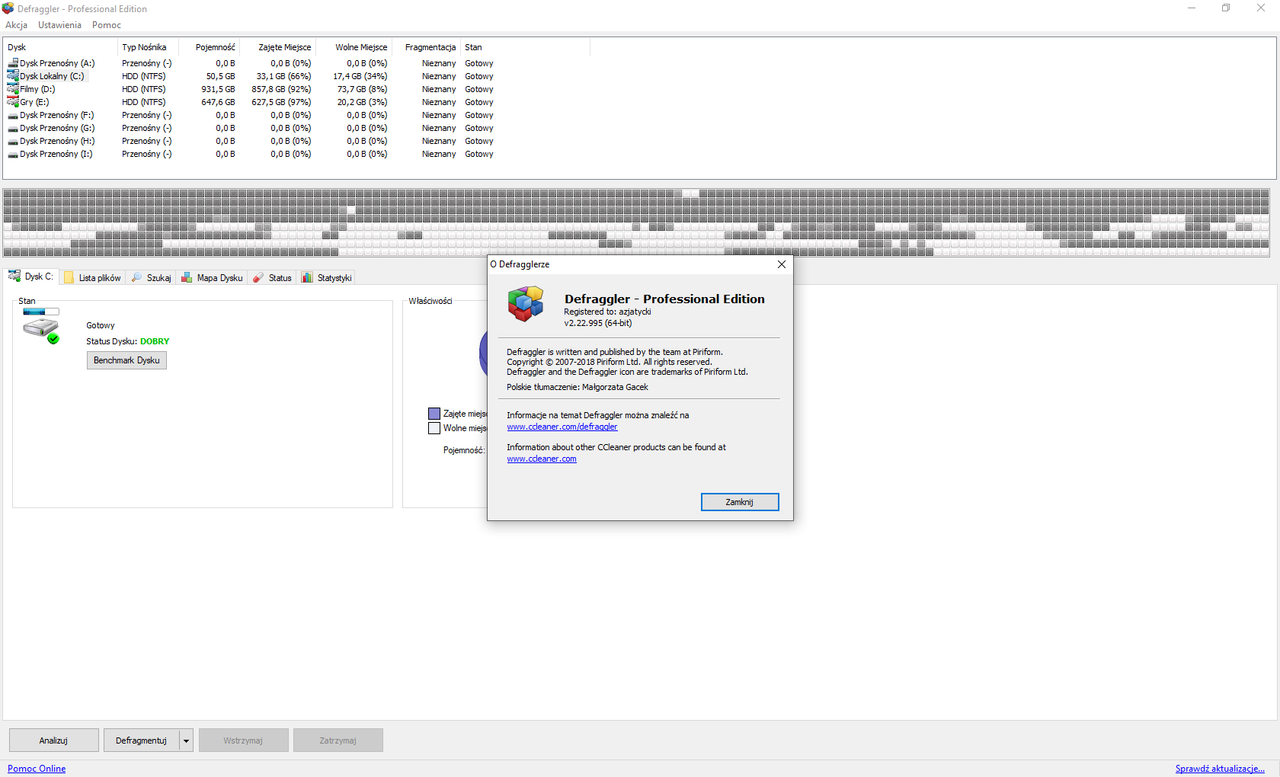Click the pill icon on Status tab

click(x=258, y=277)
